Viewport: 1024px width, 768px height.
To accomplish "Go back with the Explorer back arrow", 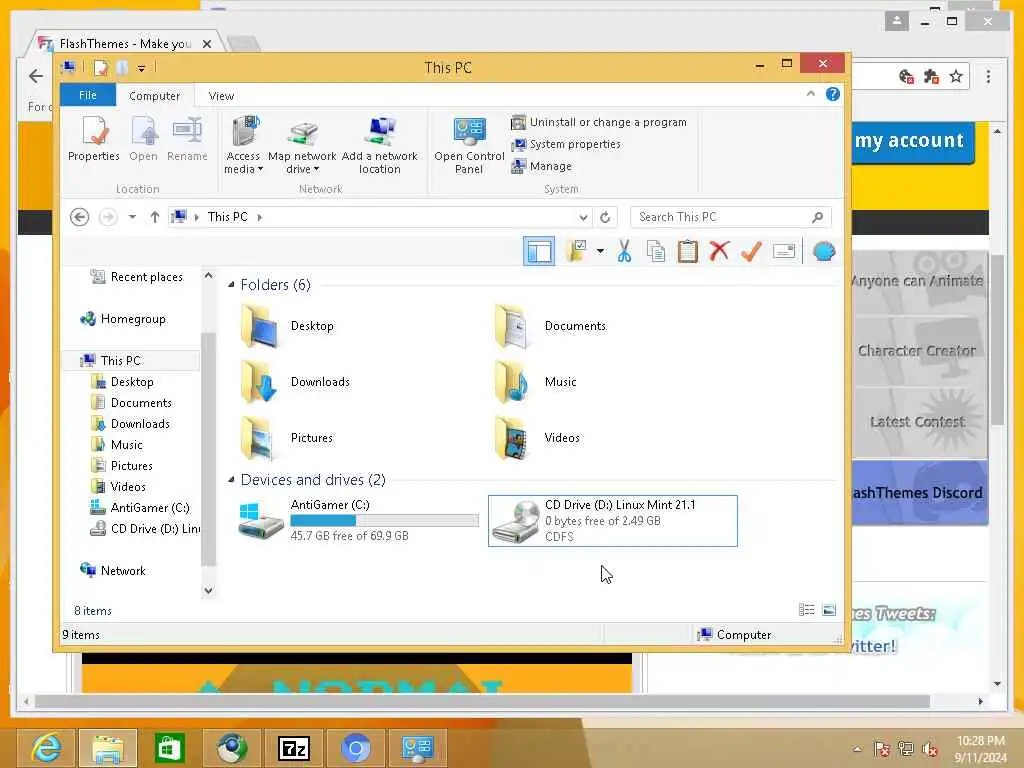I will 80,217.
